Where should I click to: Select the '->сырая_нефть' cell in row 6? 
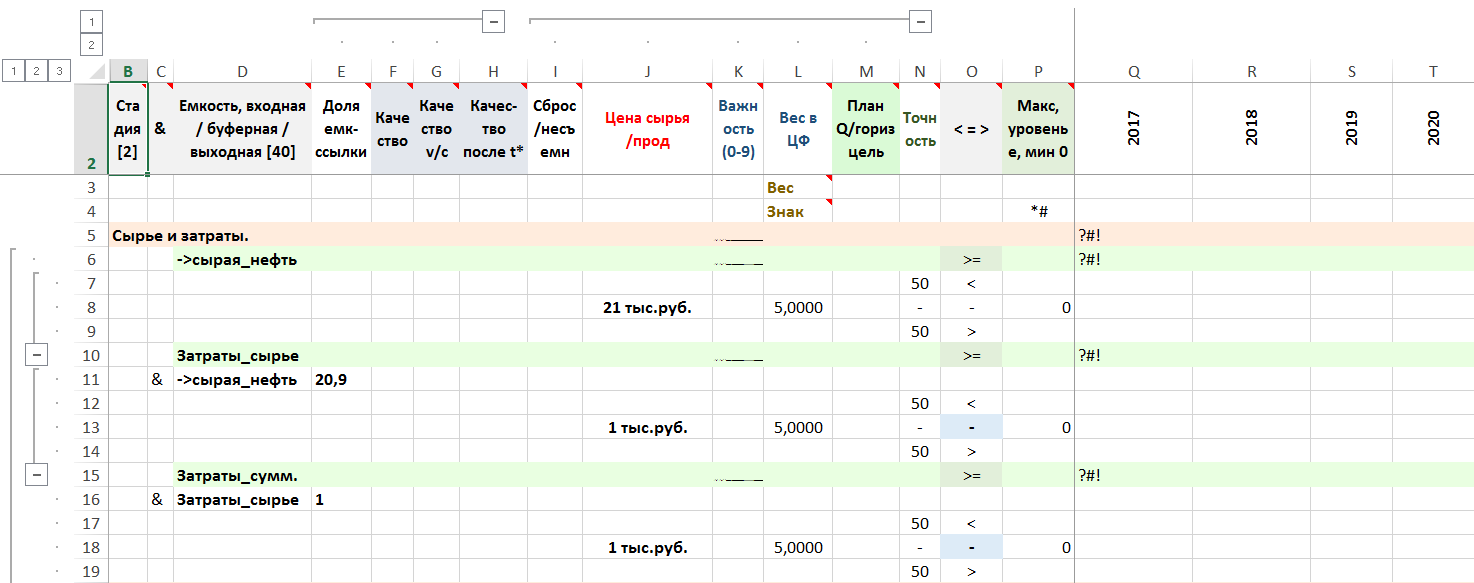pos(241,260)
